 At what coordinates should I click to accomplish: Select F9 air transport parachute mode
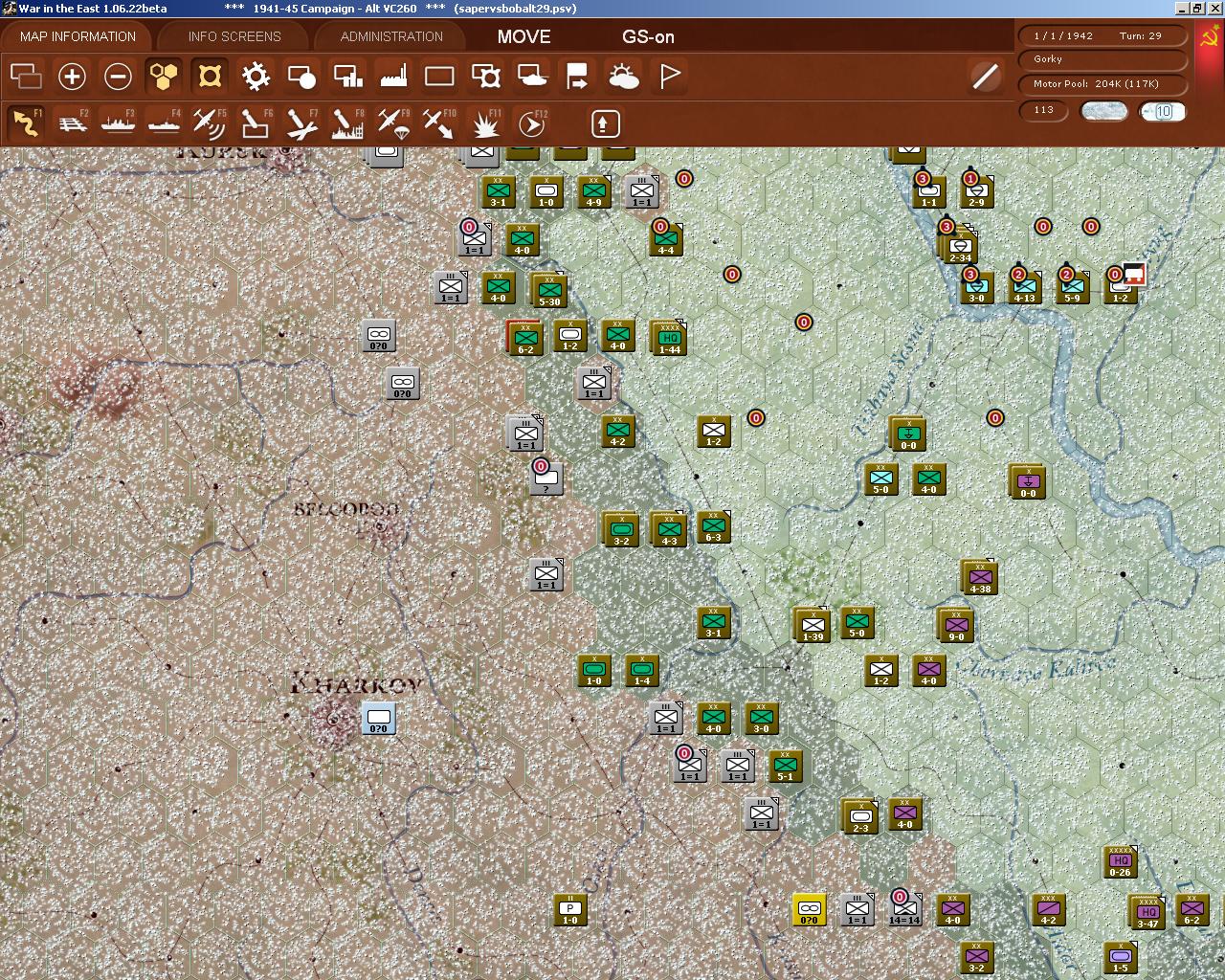[x=393, y=123]
